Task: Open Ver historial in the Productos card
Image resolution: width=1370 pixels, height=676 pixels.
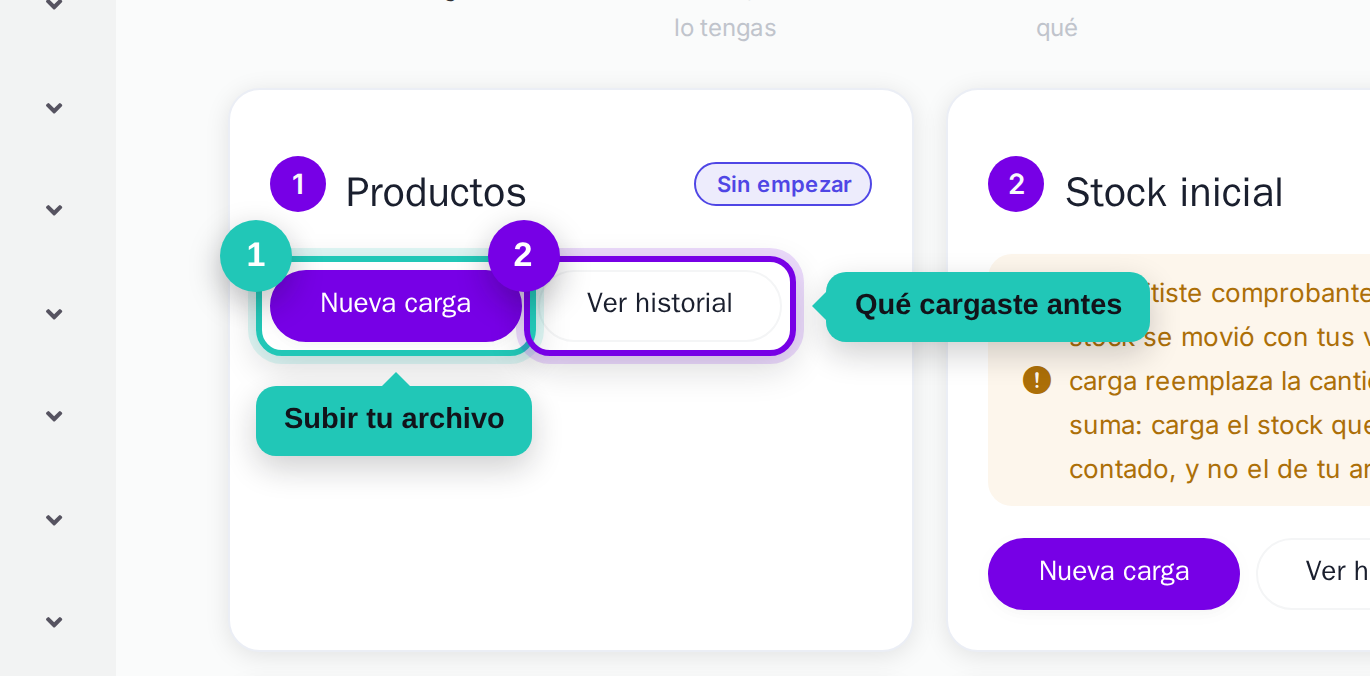Action: coord(660,305)
